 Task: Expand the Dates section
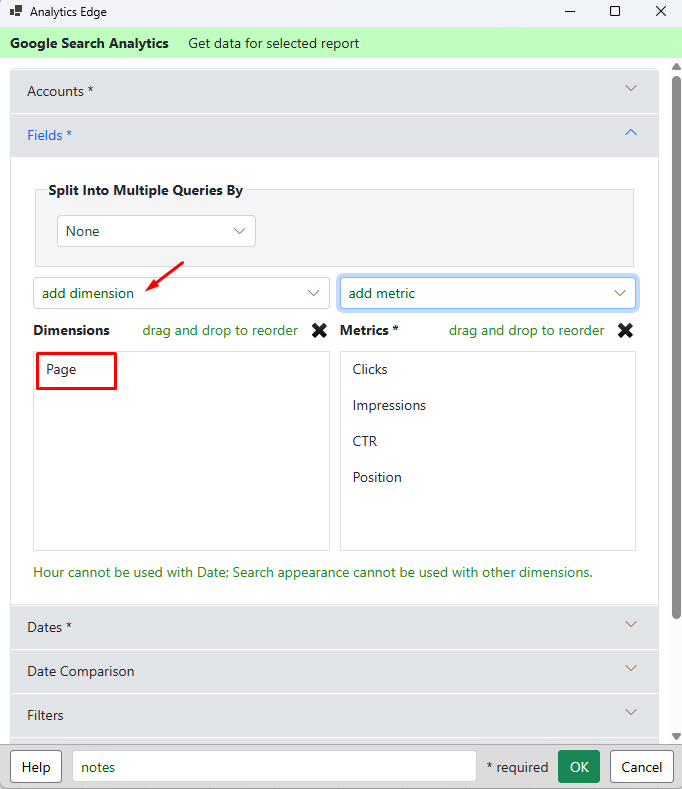(334, 627)
